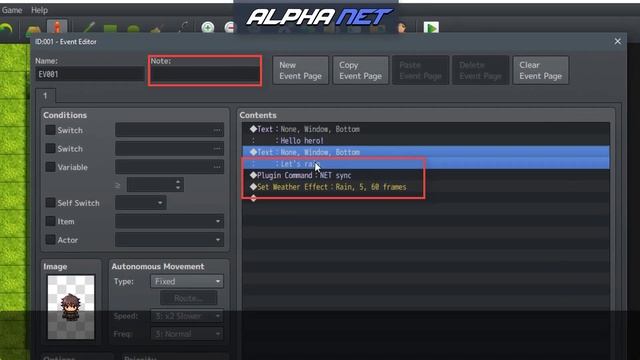Viewport: 640px width, 360px height.
Task: Click the green Redo arrow in the toolbar
Action: [x=6, y=29]
